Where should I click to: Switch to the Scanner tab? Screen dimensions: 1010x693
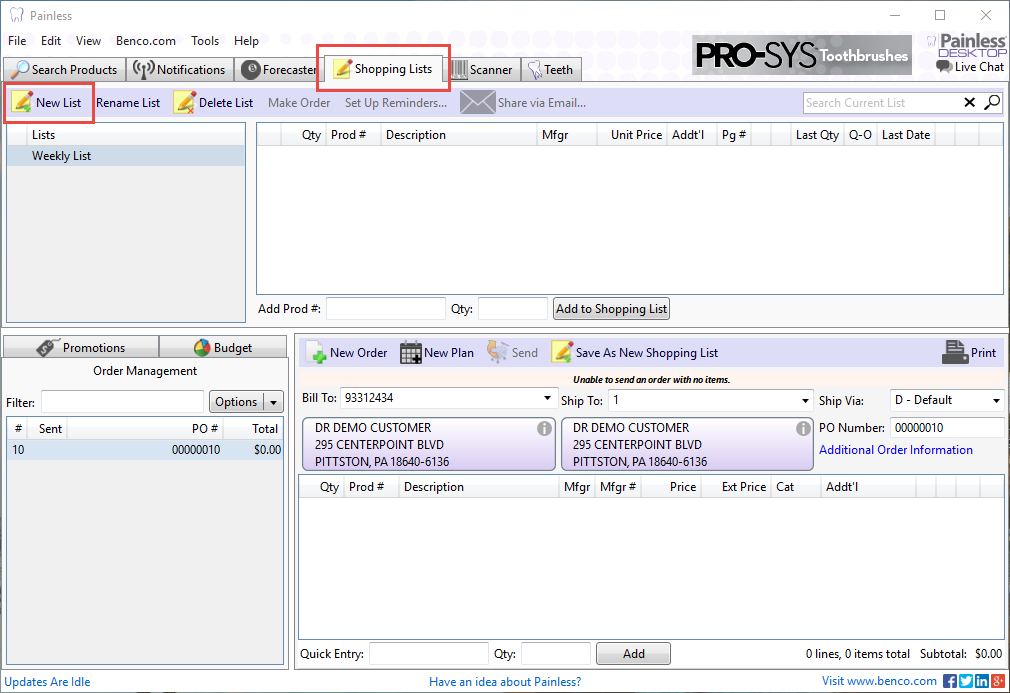[x=482, y=70]
